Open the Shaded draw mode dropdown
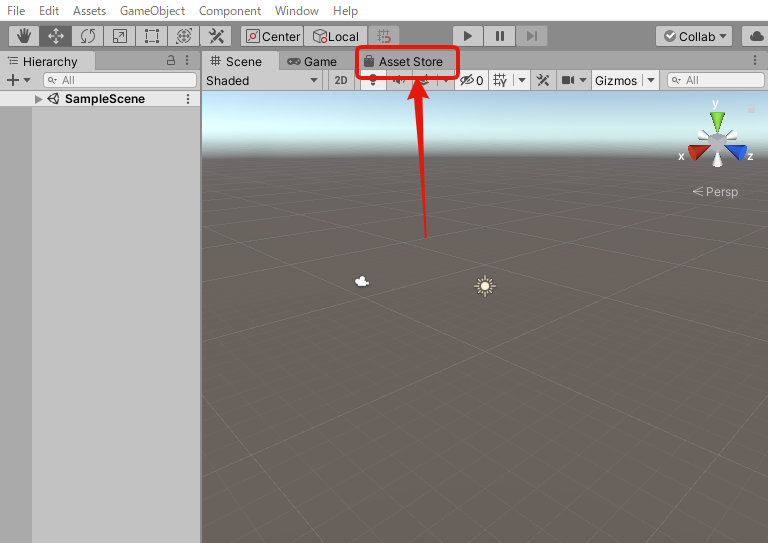Screen dimensions: 768x543 click(262, 80)
